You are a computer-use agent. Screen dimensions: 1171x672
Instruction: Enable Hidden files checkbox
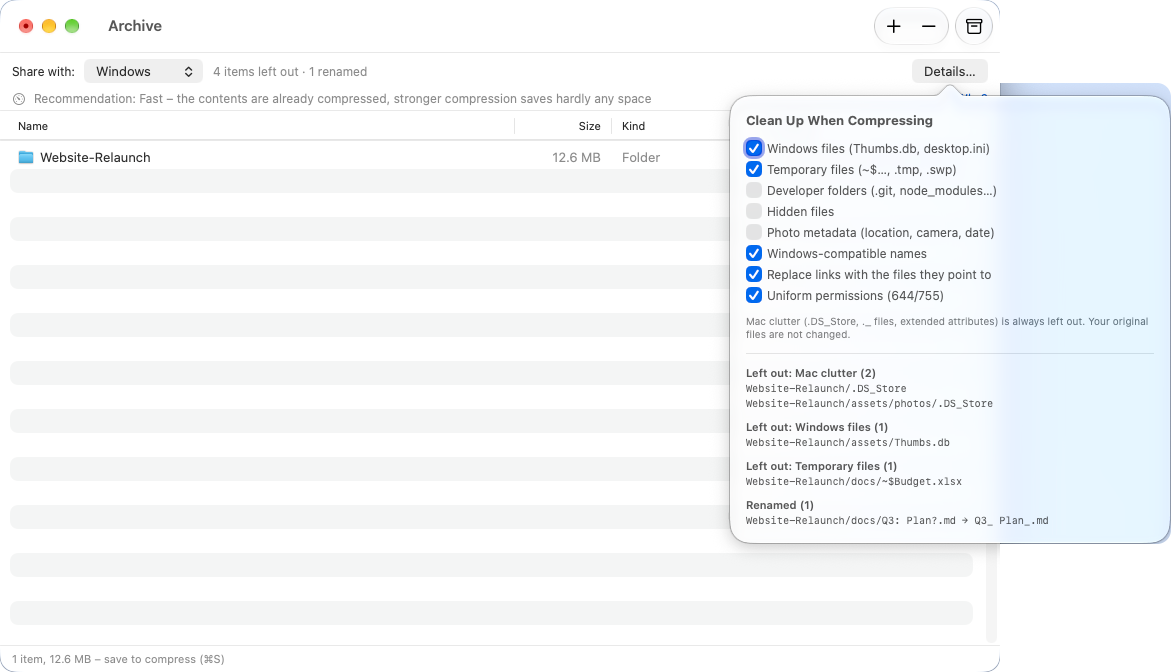pos(754,211)
